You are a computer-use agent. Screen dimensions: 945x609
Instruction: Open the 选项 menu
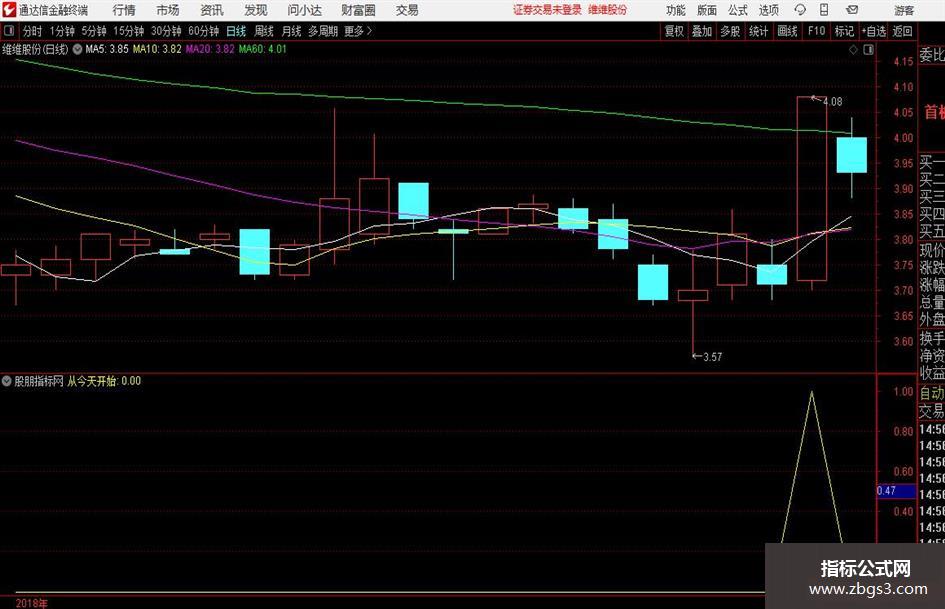(768, 10)
